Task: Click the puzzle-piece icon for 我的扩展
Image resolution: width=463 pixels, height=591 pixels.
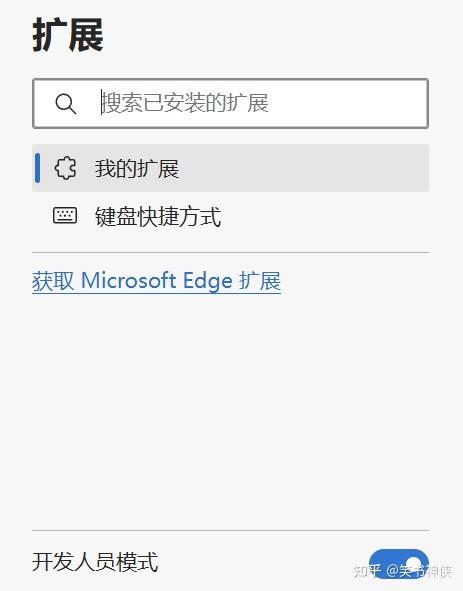Action: coord(66,168)
